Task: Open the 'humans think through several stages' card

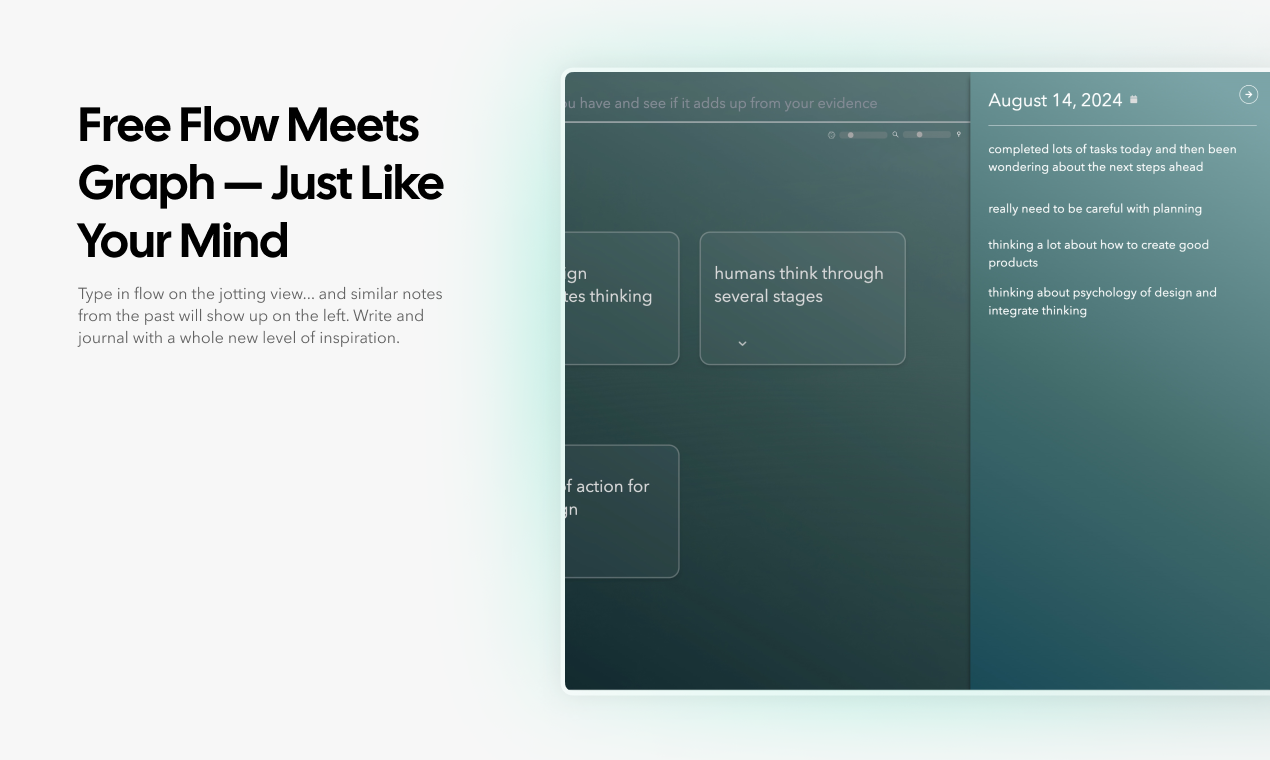Action: pos(802,298)
